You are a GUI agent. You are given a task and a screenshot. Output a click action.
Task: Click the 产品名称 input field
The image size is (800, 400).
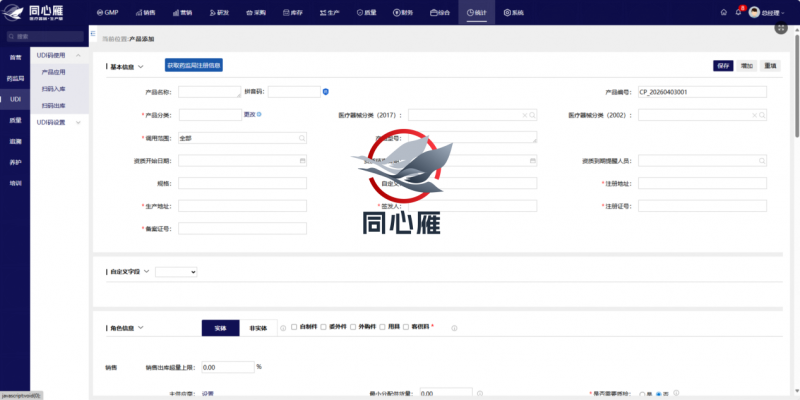coord(209,91)
